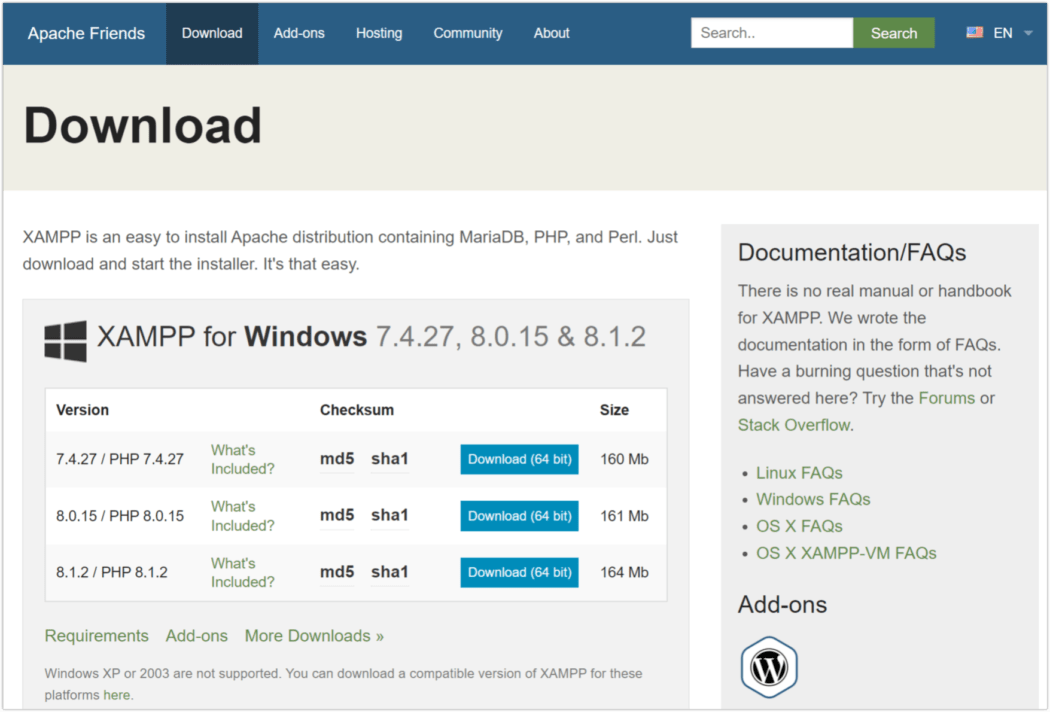The width and height of the screenshot is (1050, 712).
Task: Open What's Included for 8.1.2
Action: point(242,573)
